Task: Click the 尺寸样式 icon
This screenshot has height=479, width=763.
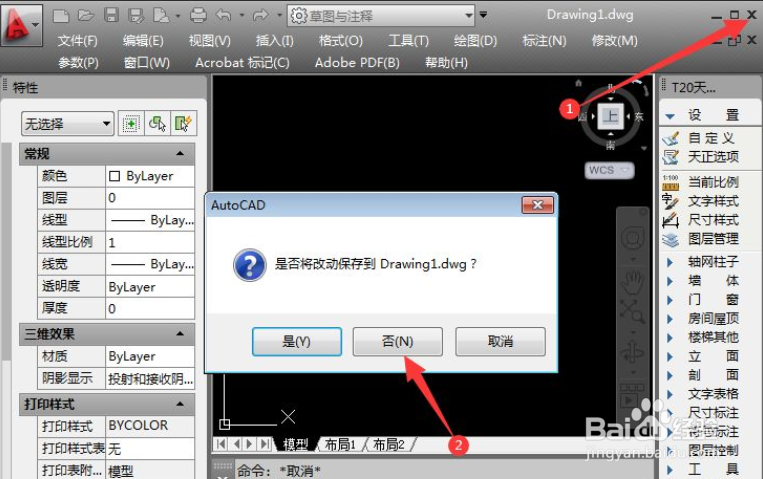Action: tap(671, 220)
